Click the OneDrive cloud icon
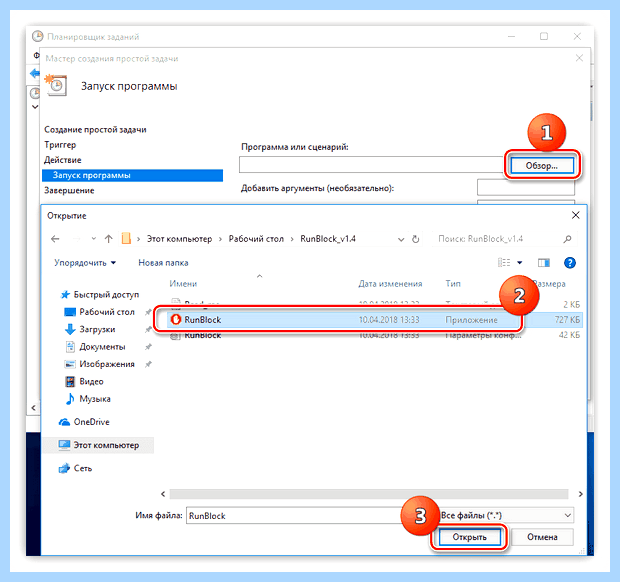Image resolution: width=620 pixels, height=582 pixels. [x=64, y=422]
